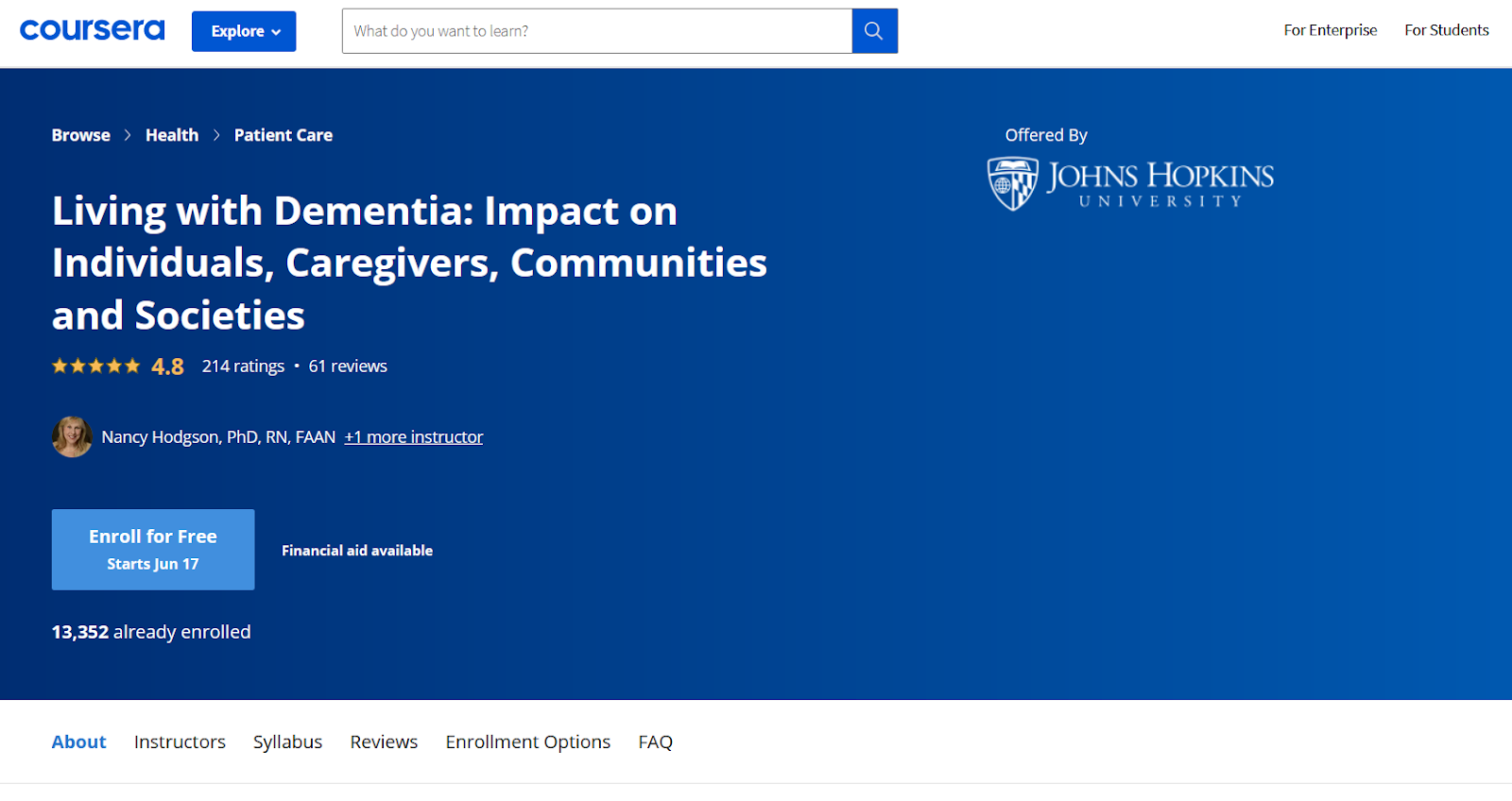
Task: Go to the Patient Care breadcrumb
Action: click(x=283, y=135)
